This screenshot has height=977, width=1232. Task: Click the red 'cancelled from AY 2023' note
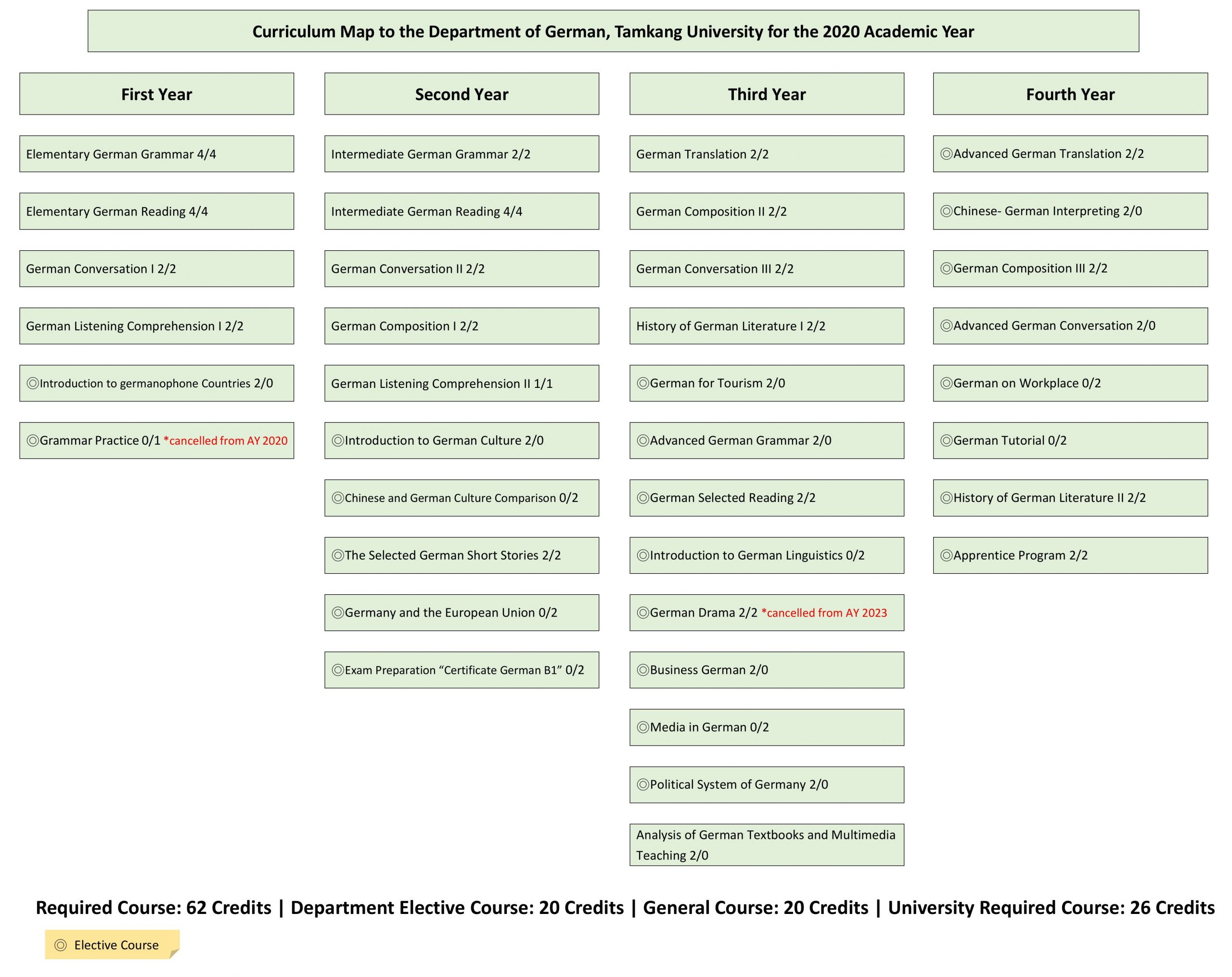coord(824,613)
